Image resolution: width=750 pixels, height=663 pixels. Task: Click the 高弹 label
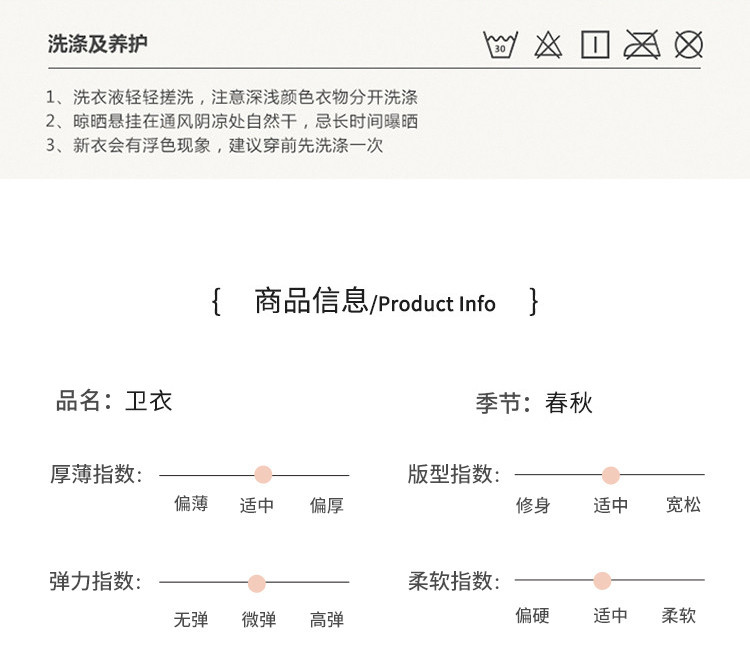[327, 620]
